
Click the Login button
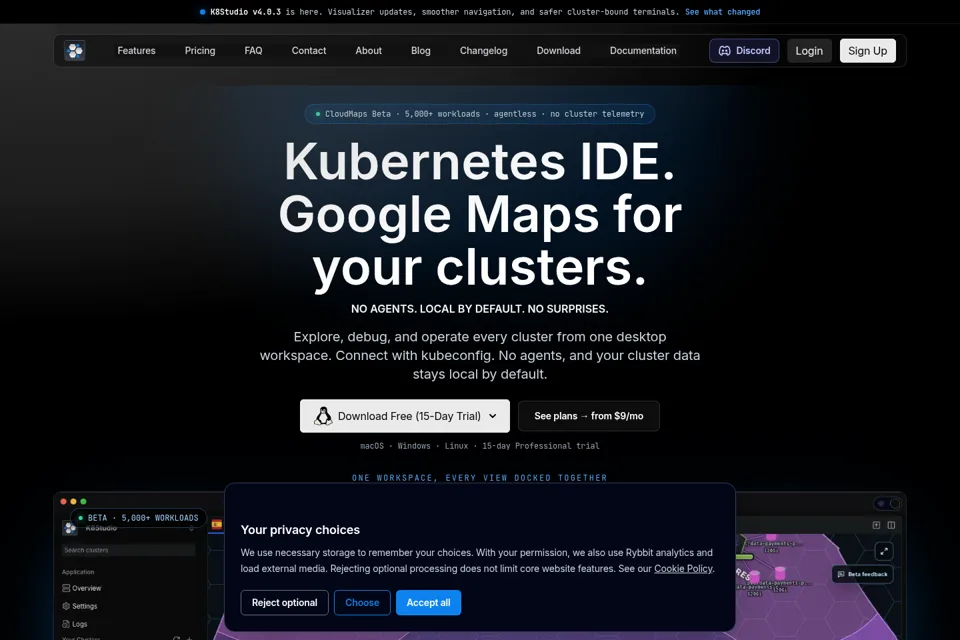(x=809, y=51)
